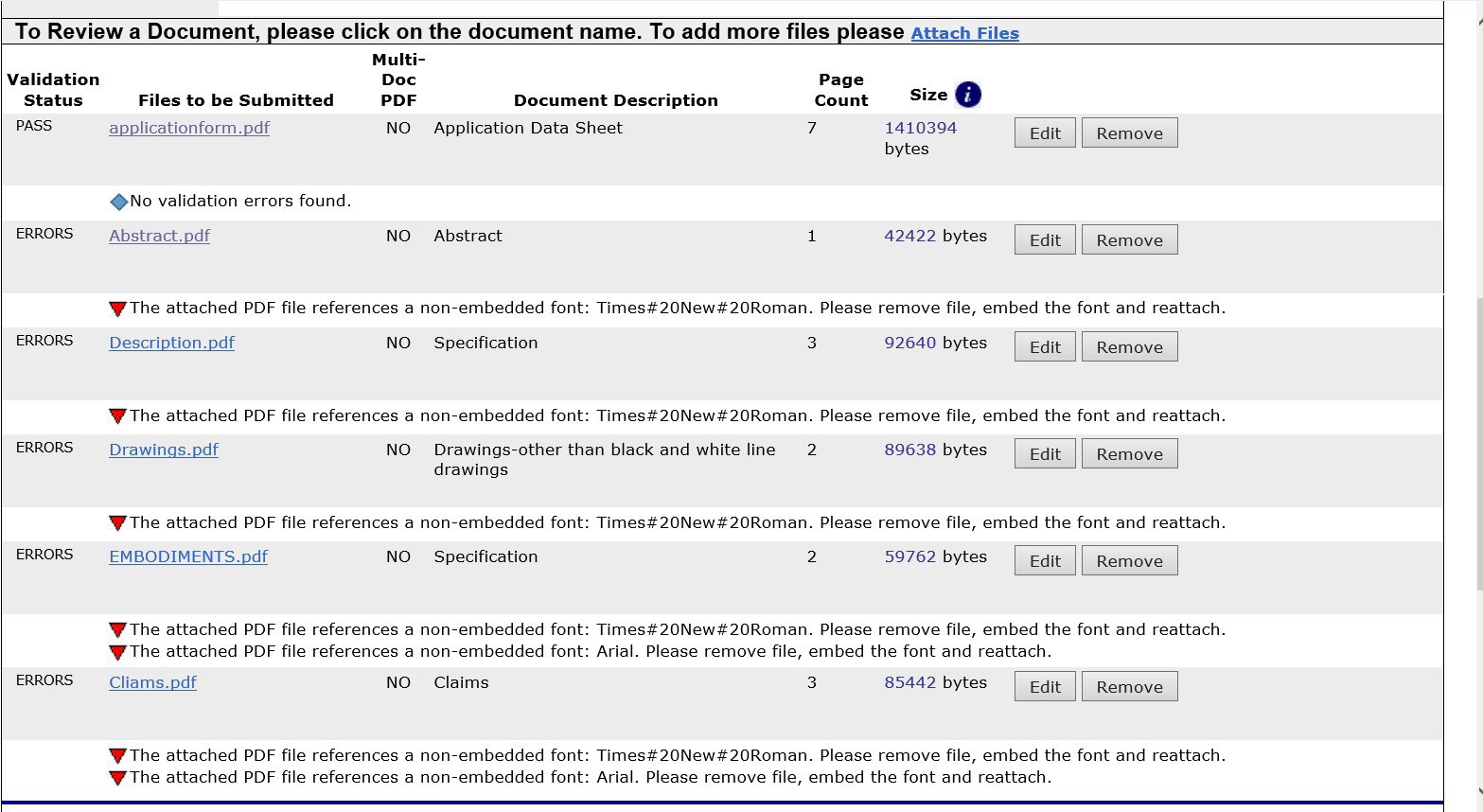
Task: Click the 'Page Count' column header
Action: [841, 90]
